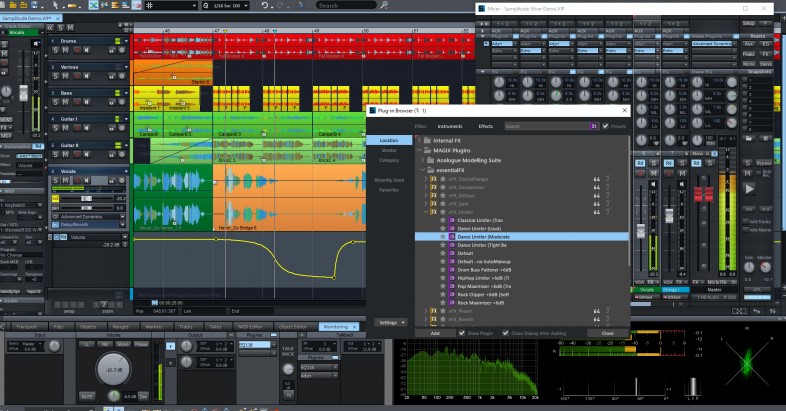
Task: Click the Plug-in Browser search field
Action: [x=546, y=126]
